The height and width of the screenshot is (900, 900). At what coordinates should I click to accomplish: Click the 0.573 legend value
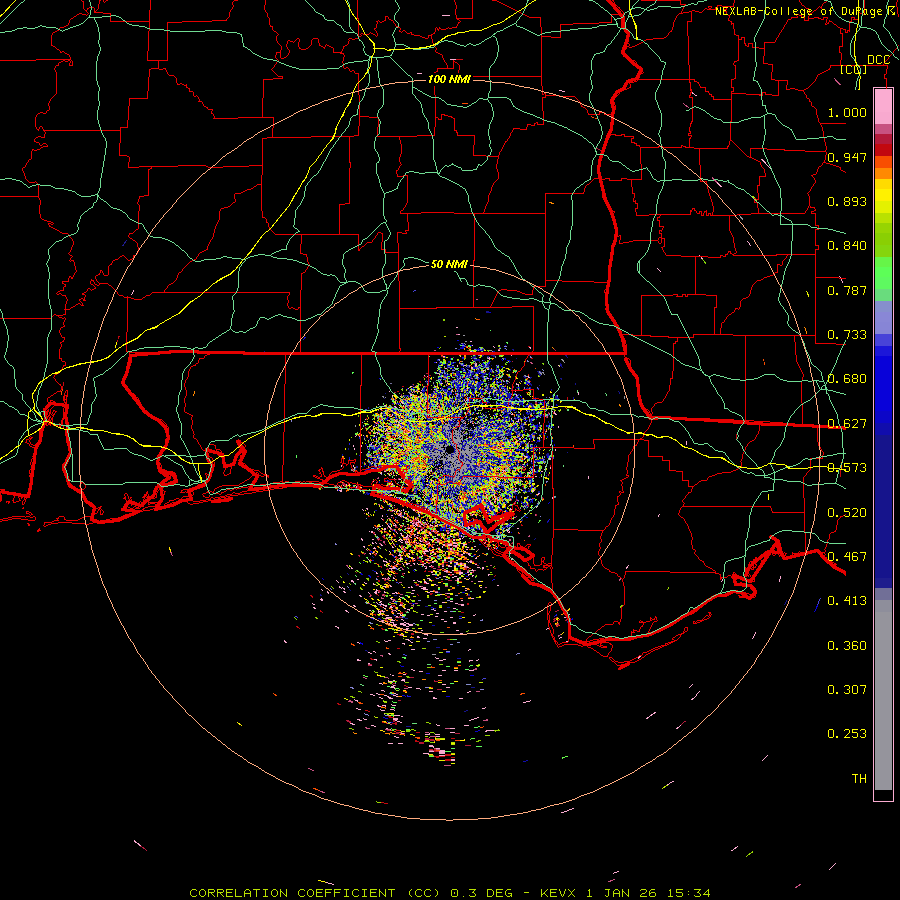pyautogui.click(x=847, y=468)
